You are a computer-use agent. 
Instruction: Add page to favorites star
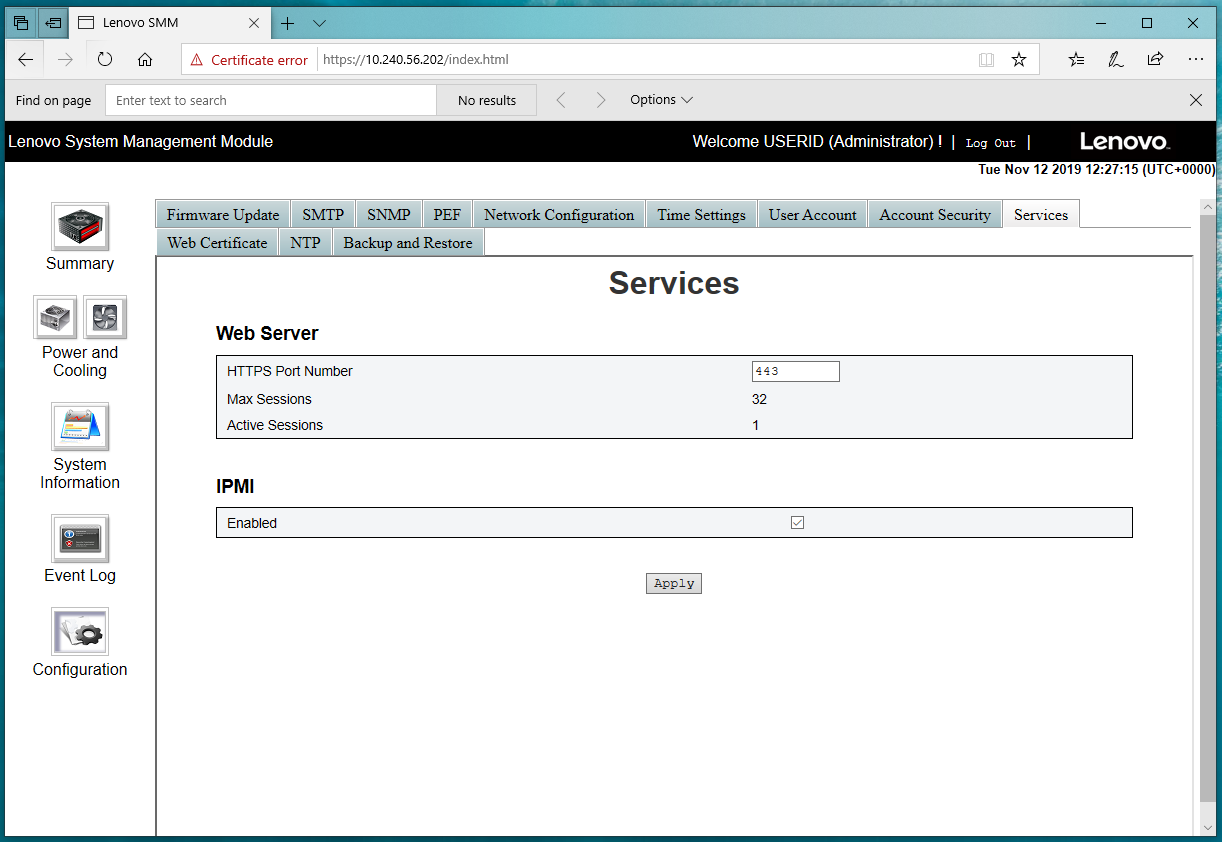[1019, 60]
